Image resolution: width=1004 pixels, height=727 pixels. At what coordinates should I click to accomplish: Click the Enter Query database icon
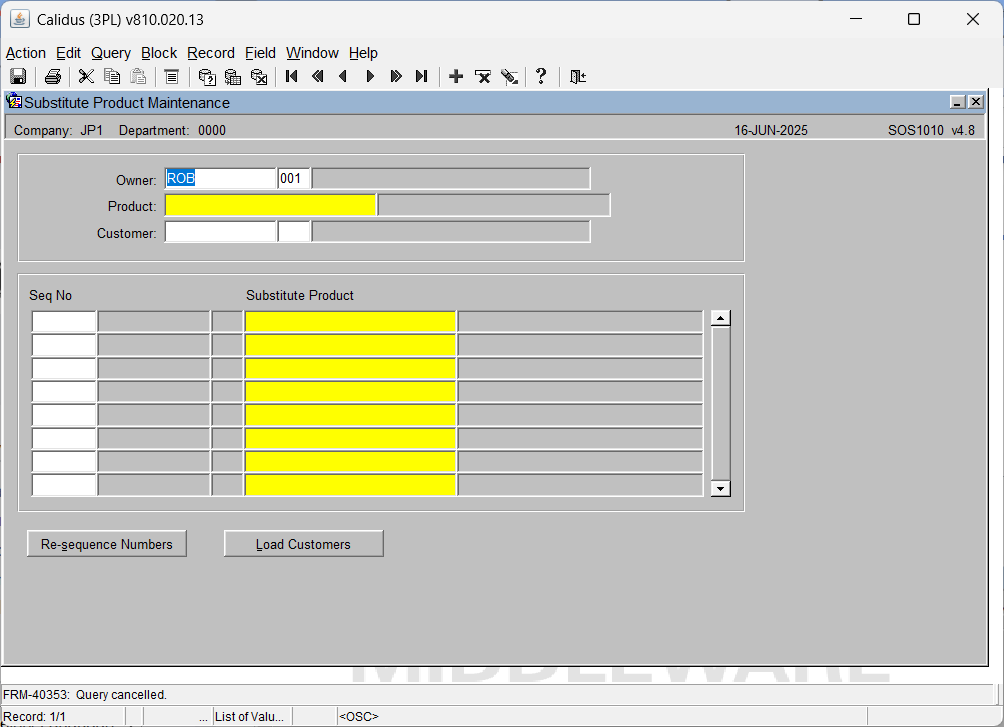click(207, 77)
